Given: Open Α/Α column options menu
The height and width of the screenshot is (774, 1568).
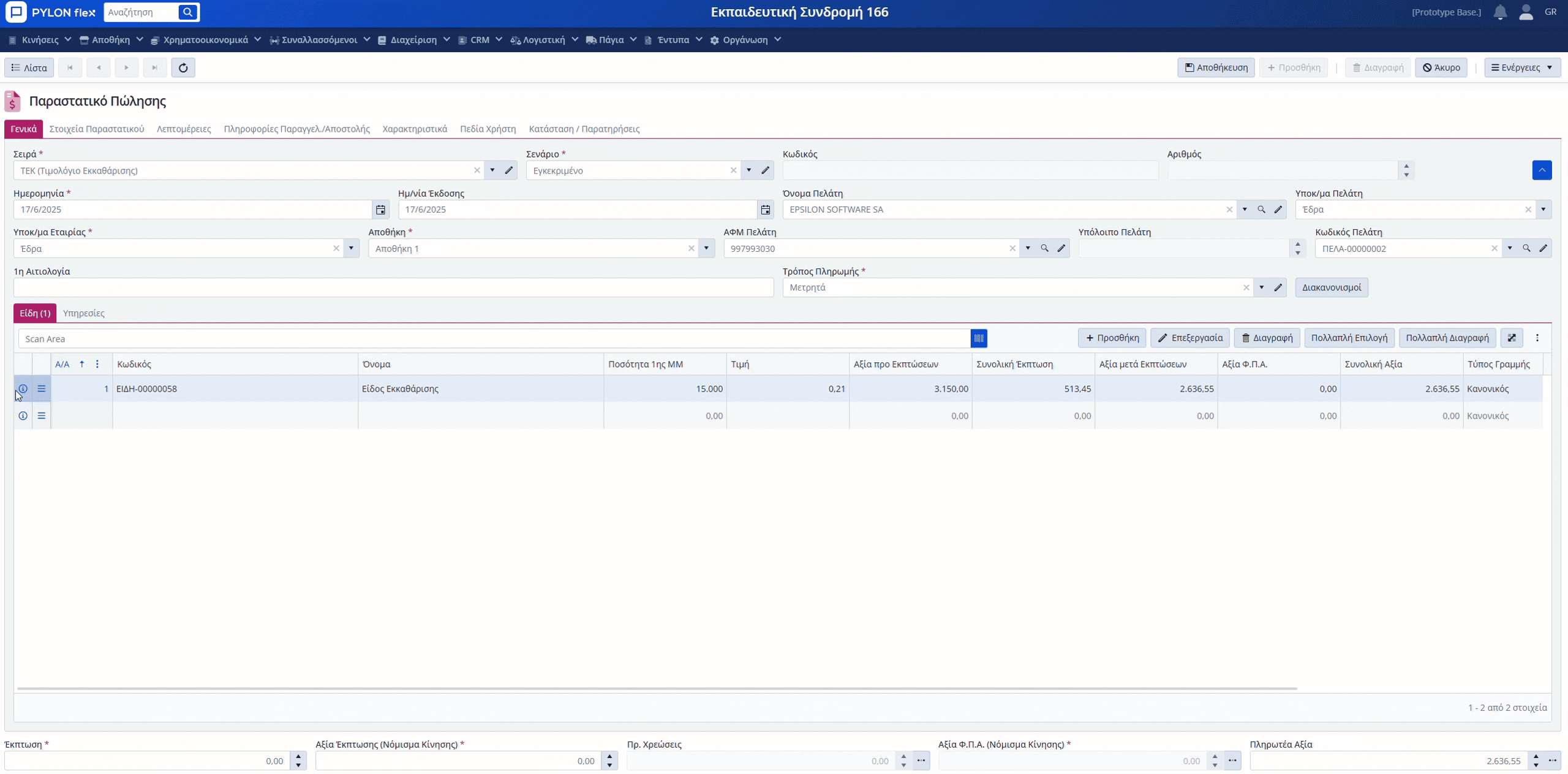Looking at the screenshot, I should tap(97, 364).
